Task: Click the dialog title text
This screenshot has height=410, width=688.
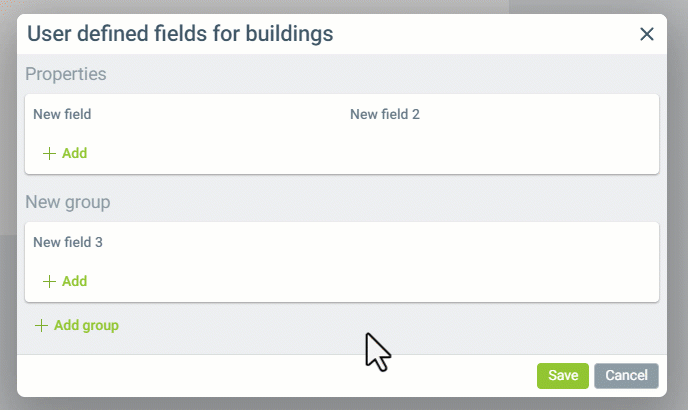Action: (180, 34)
